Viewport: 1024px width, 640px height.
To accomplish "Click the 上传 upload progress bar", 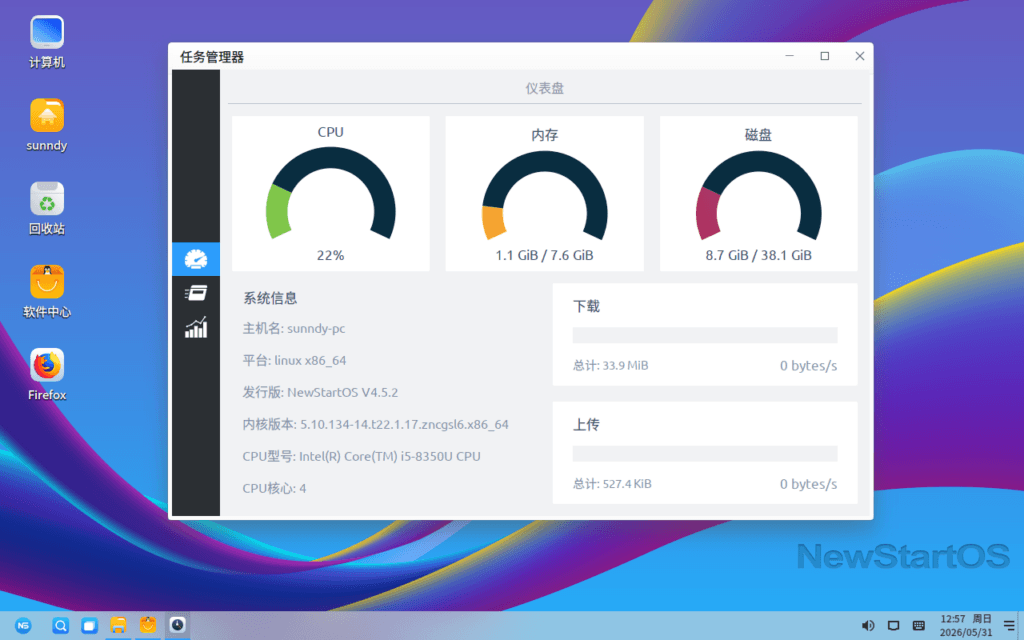I will pos(705,453).
